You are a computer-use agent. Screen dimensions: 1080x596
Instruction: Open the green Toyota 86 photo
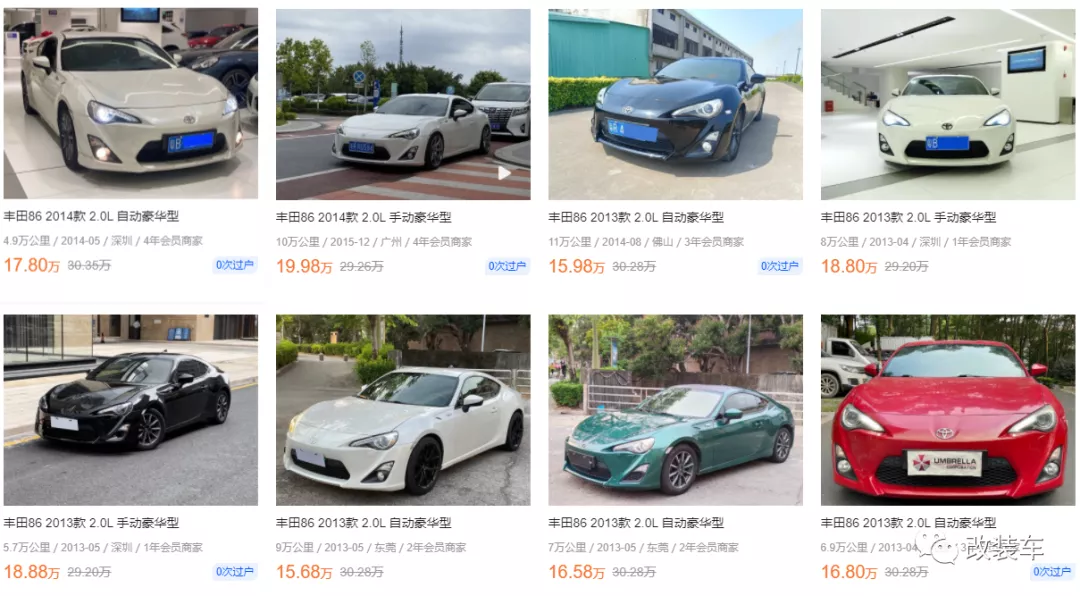pyautogui.click(x=676, y=410)
